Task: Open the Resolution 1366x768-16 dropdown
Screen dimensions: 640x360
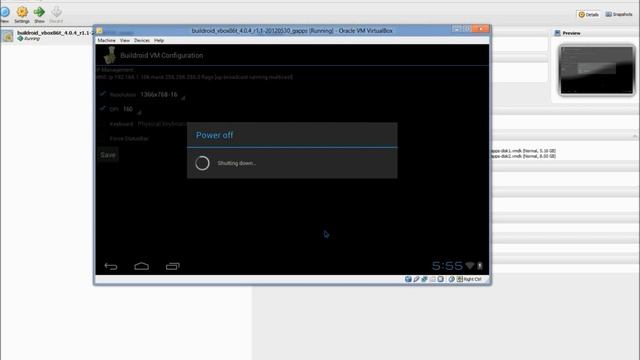Action: [162, 95]
